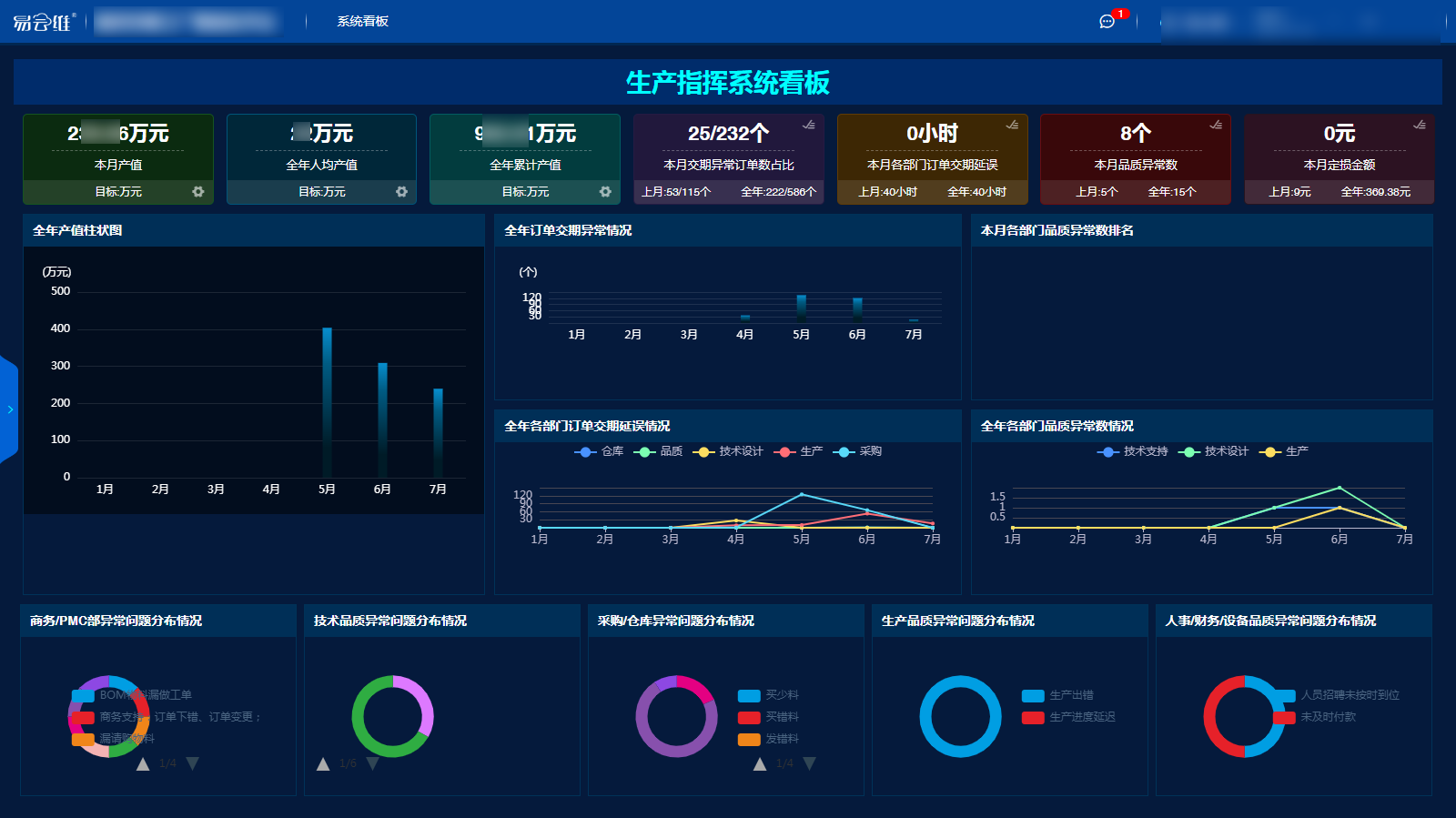1456x818 pixels.
Task: Expand the left side panel arrow
Action: pos(10,409)
